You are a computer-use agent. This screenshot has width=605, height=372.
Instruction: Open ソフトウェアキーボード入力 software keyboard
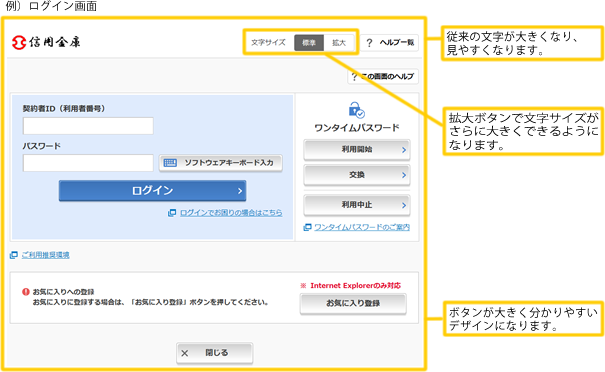tap(221, 163)
